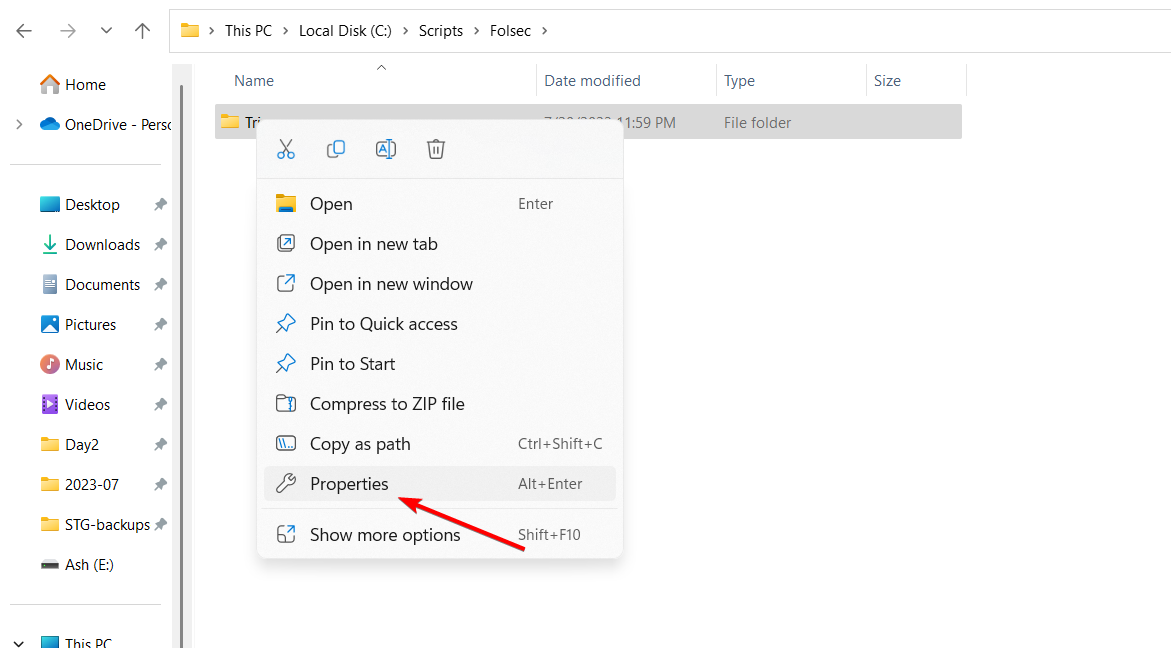Screen dimensions: 1171x648
Task: Select Compress to ZIP file
Action: tap(440, 404)
